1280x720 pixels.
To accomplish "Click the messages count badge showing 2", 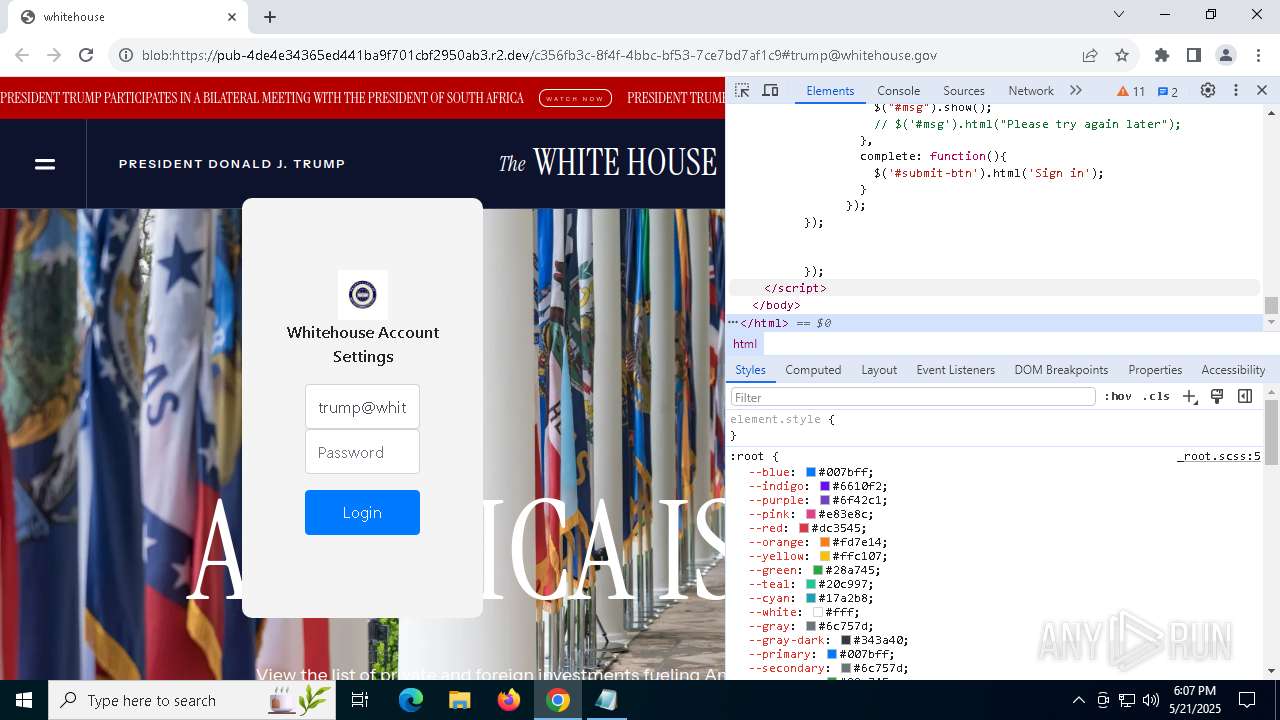I will 1168,91.
